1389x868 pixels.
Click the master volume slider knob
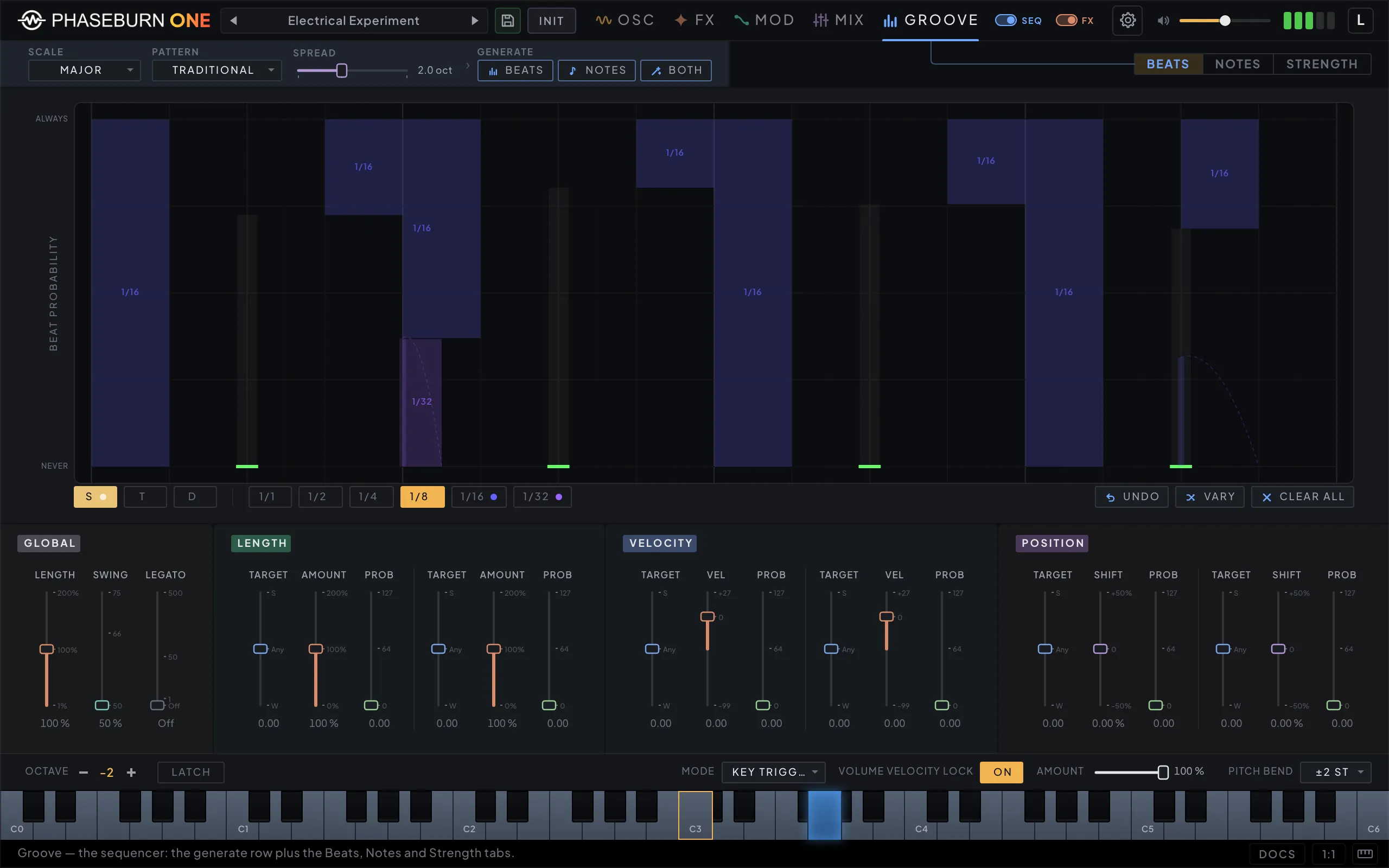(1225, 21)
